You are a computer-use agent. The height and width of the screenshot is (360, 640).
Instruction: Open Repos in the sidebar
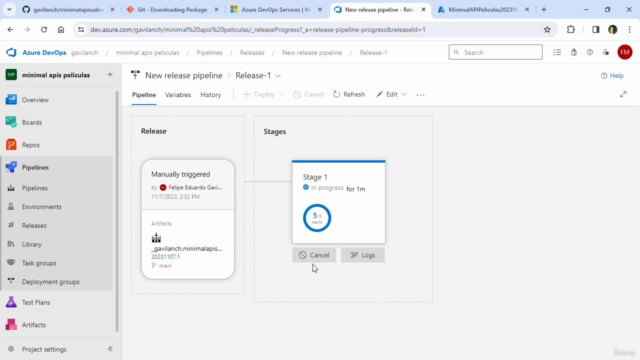(31, 145)
